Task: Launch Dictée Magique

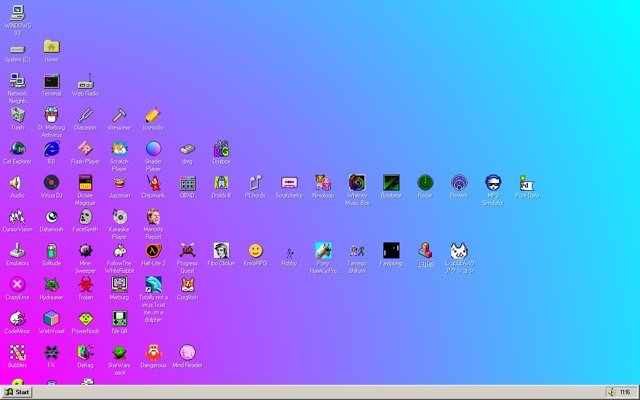Action: coord(85,183)
